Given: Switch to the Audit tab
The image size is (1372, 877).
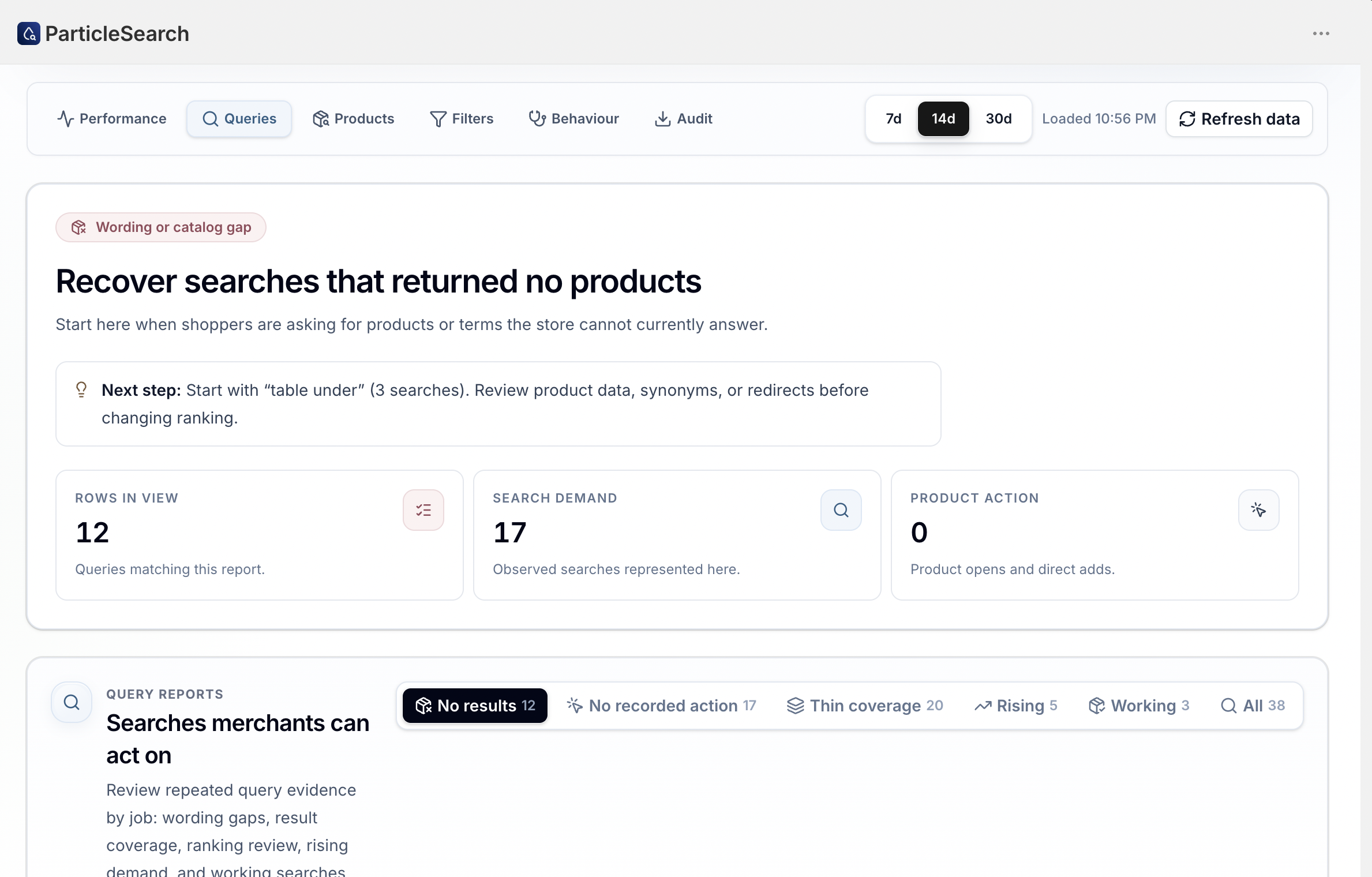Looking at the screenshot, I should 683,119.
